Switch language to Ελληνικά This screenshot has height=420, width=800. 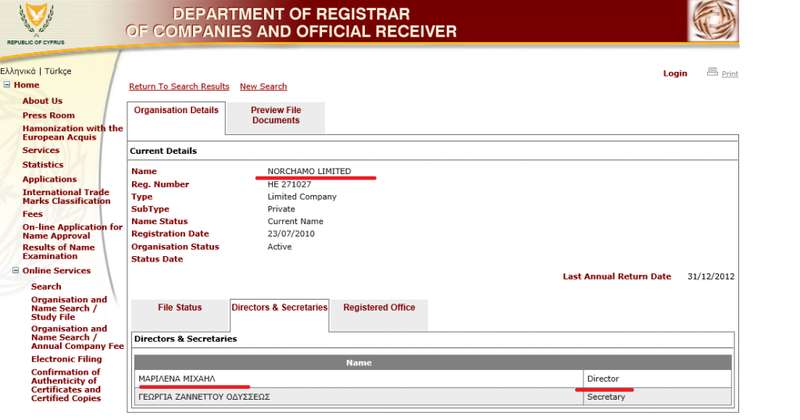[18, 71]
